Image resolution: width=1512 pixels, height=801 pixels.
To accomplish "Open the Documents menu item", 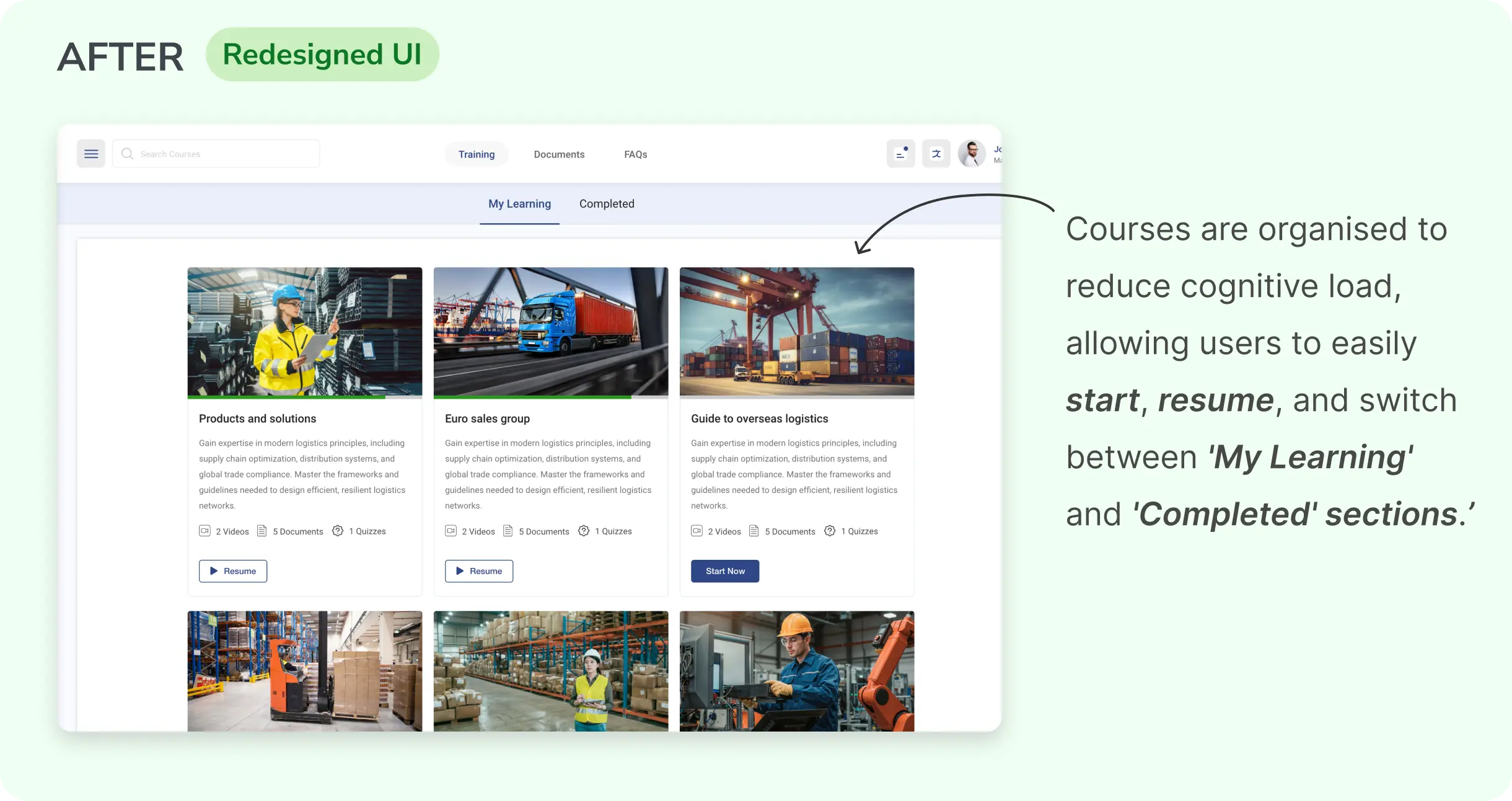I will tap(559, 154).
